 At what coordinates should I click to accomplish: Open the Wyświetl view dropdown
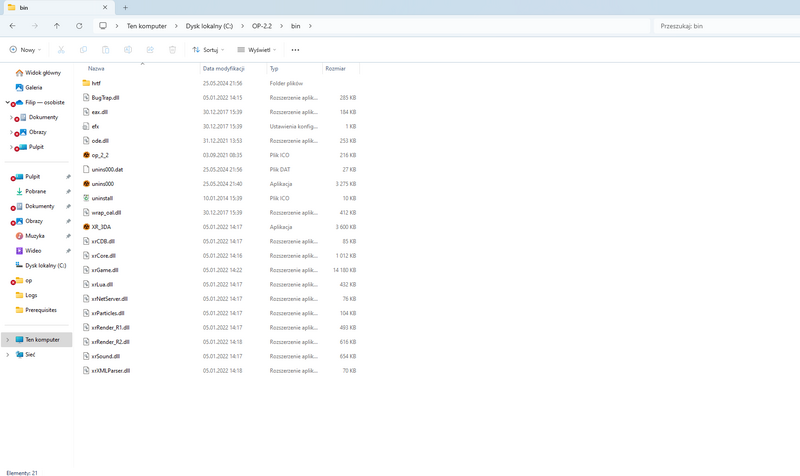[x=257, y=50]
